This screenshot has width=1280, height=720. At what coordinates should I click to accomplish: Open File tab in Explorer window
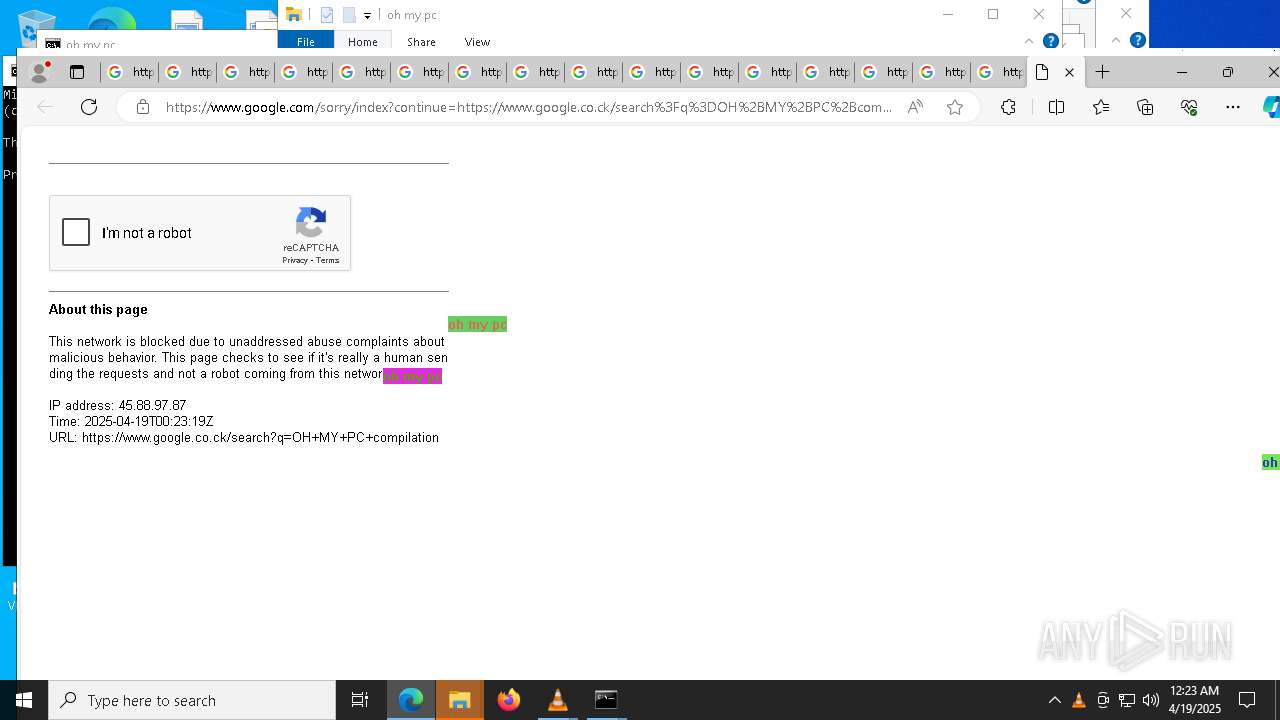tap(306, 42)
